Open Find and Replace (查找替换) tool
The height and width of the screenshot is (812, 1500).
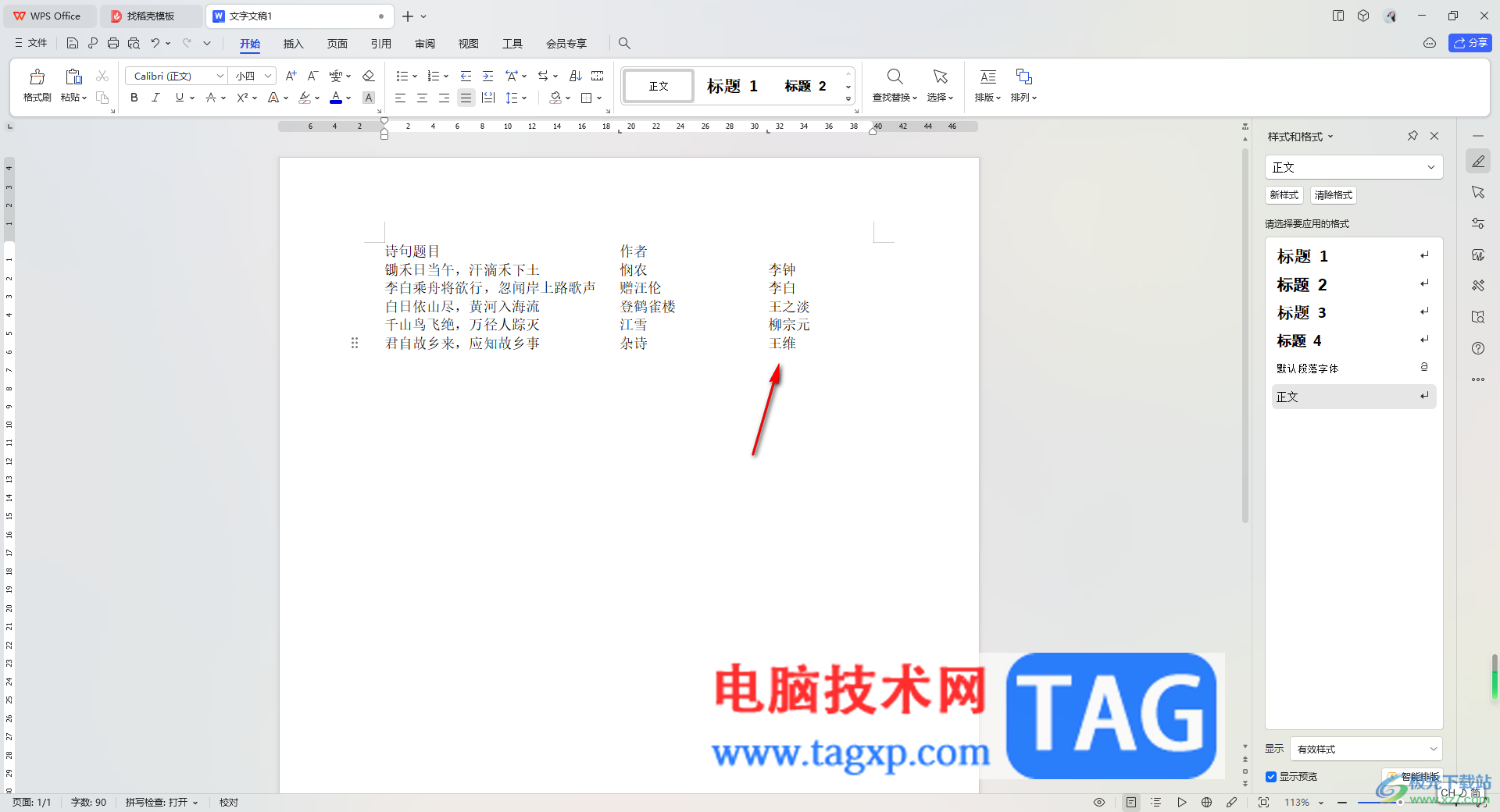tap(895, 85)
